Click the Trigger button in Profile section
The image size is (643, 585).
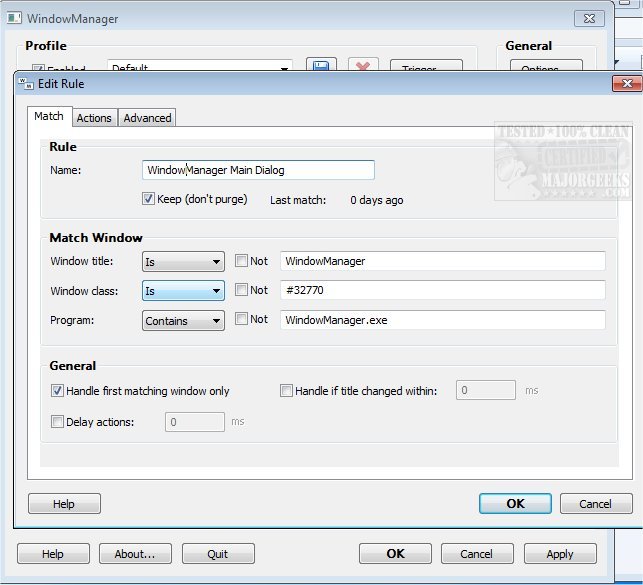click(426, 66)
